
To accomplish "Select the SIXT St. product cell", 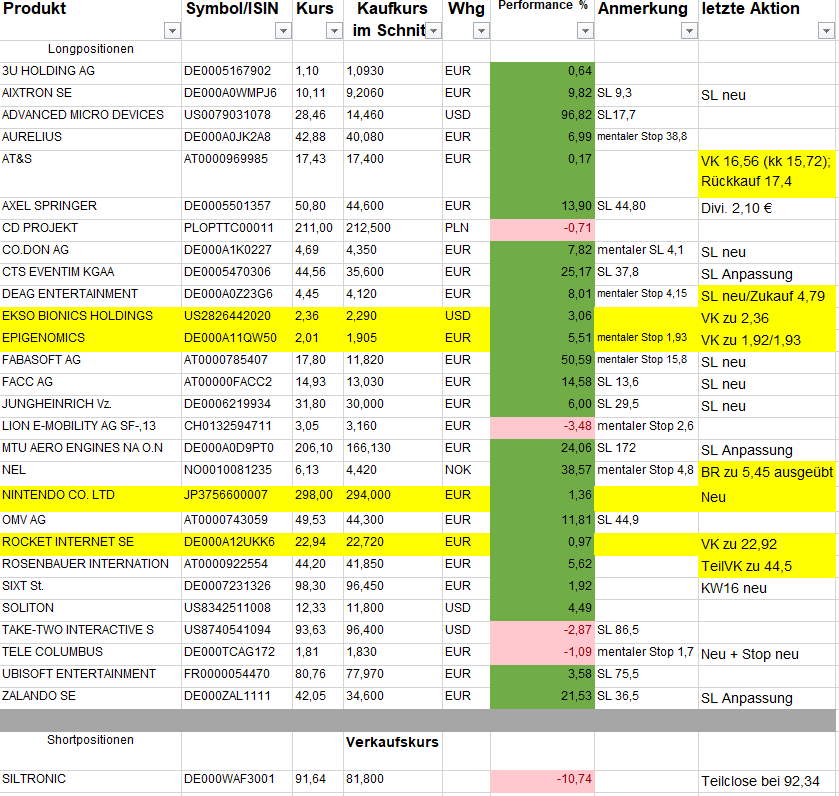I will coord(90,588).
